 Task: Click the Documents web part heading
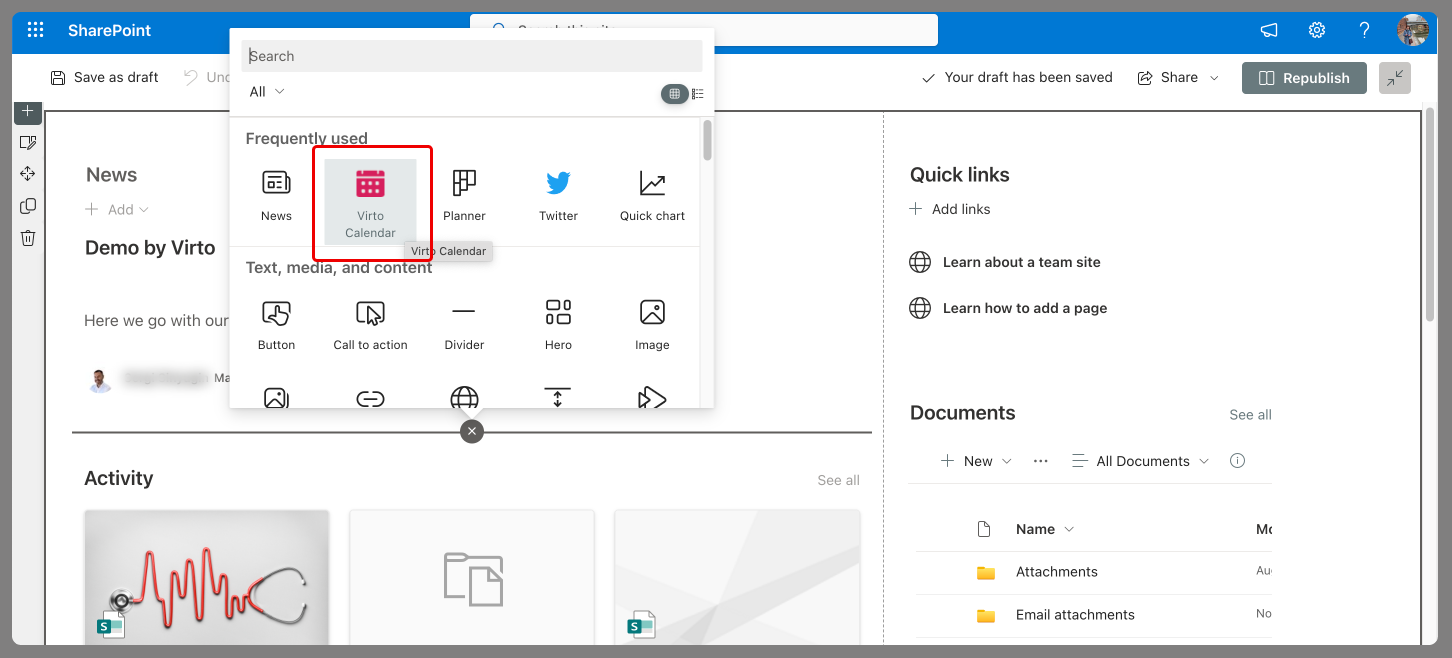point(962,413)
